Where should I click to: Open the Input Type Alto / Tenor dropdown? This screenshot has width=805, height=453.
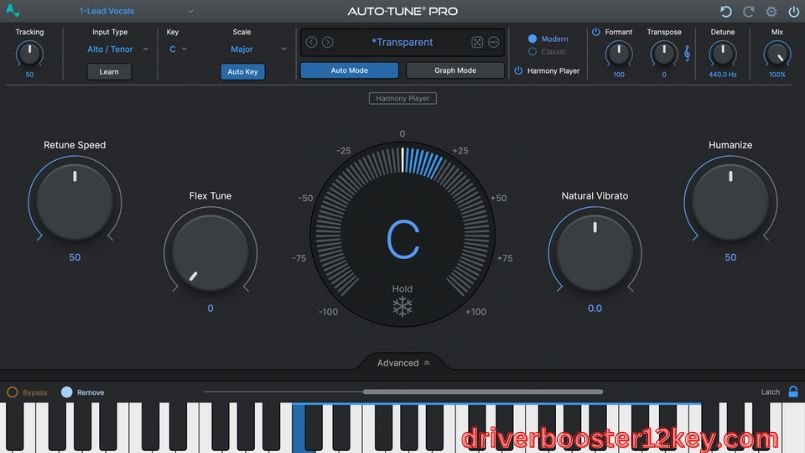[x=118, y=49]
